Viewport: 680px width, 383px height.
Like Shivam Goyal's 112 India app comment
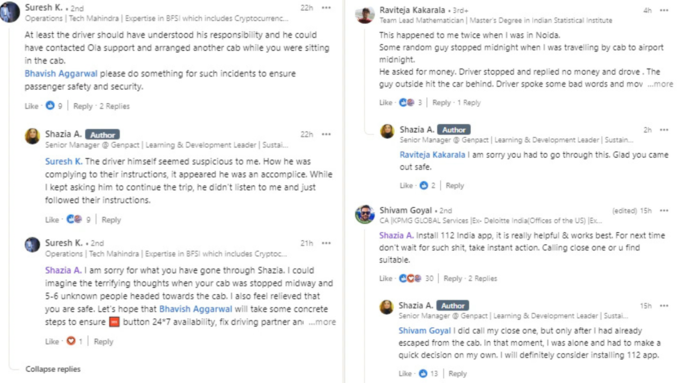pyautogui.click(x=386, y=278)
